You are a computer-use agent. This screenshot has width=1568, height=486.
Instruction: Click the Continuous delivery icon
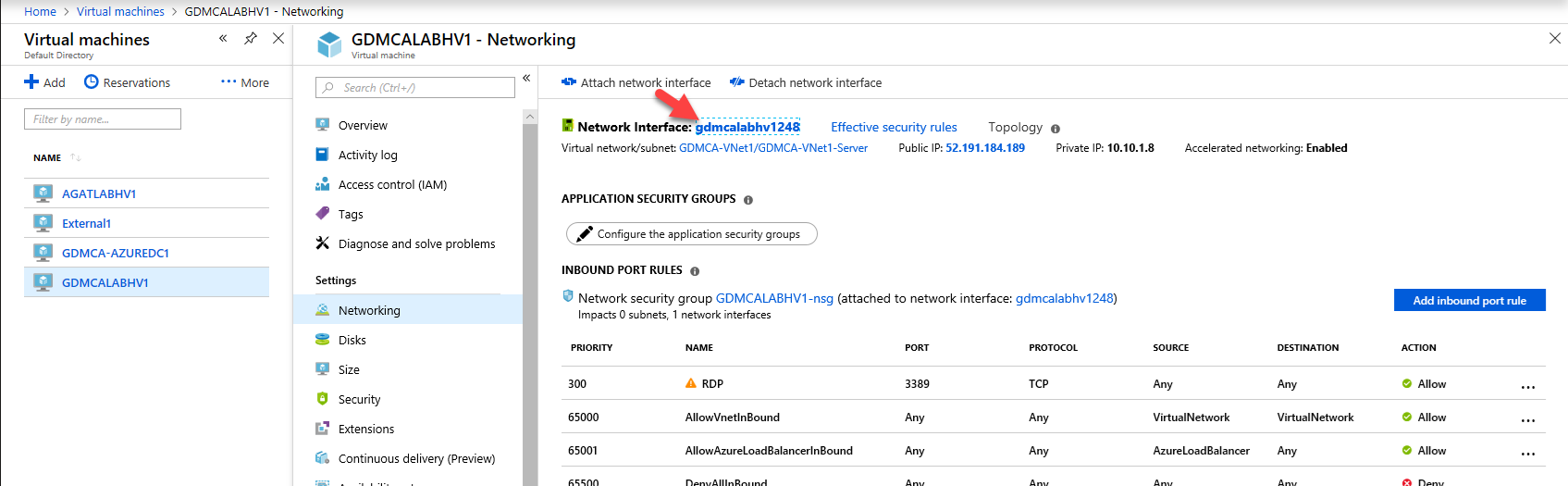pos(322,457)
